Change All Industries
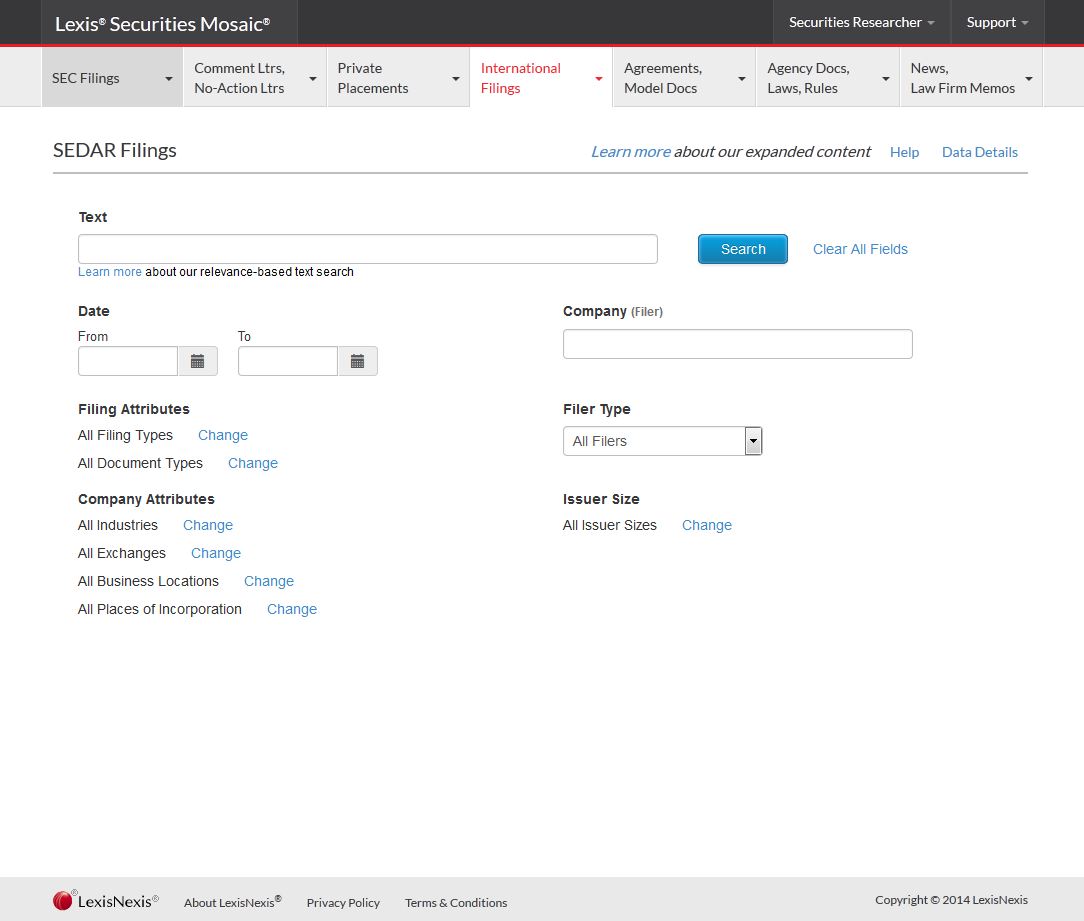The image size is (1084, 921). [208, 525]
